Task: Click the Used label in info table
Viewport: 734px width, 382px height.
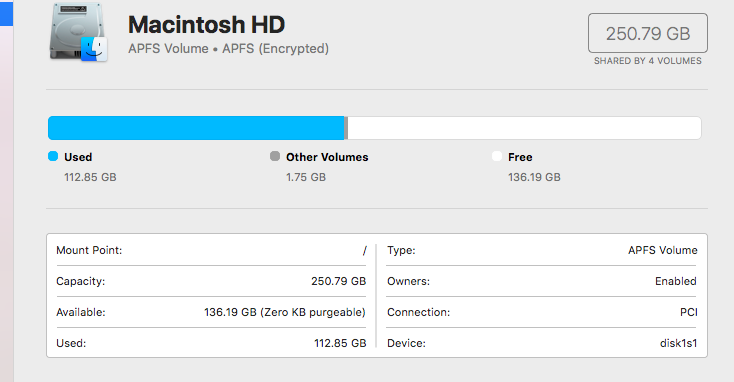Action: coord(71,343)
